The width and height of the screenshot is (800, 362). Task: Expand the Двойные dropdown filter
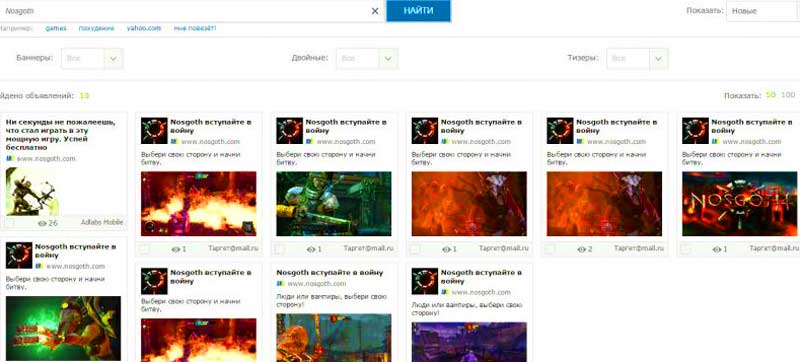tap(367, 59)
